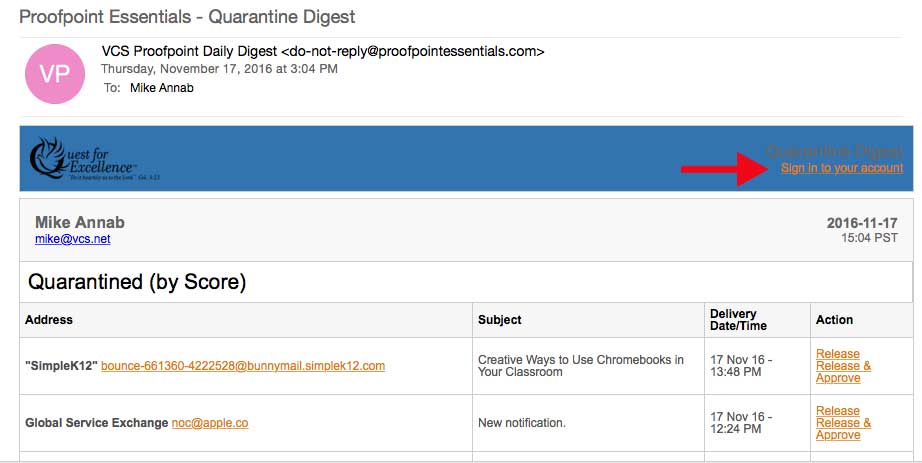Click the Creative Ways to Use Chromebooks subject
922x463 pixels.
[580, 366]
